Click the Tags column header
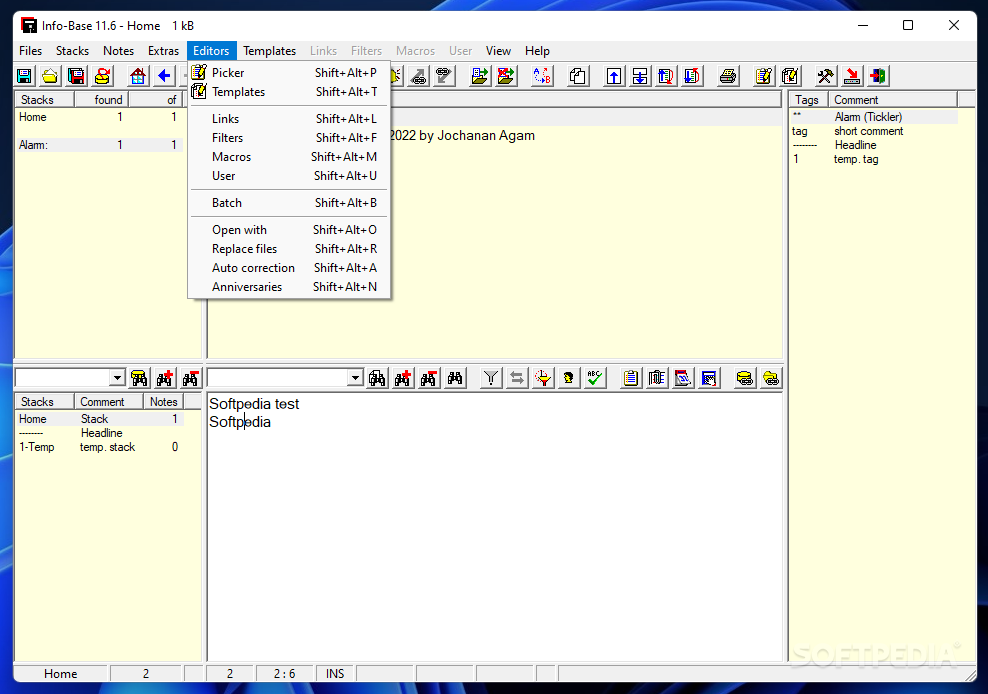The width and height of the screenshot is (988, 694). [808, 100]
